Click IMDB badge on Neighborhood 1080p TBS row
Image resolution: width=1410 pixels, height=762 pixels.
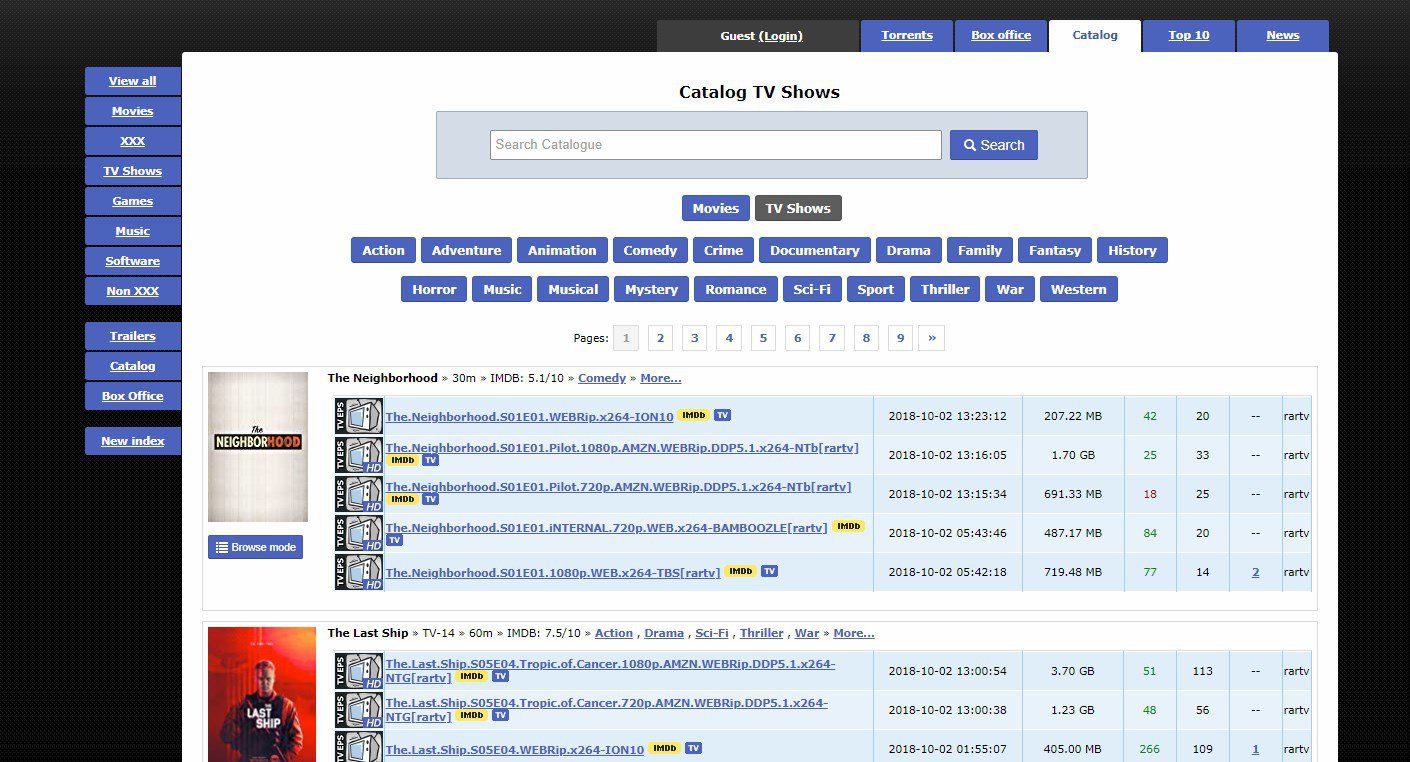click(741, 571)
